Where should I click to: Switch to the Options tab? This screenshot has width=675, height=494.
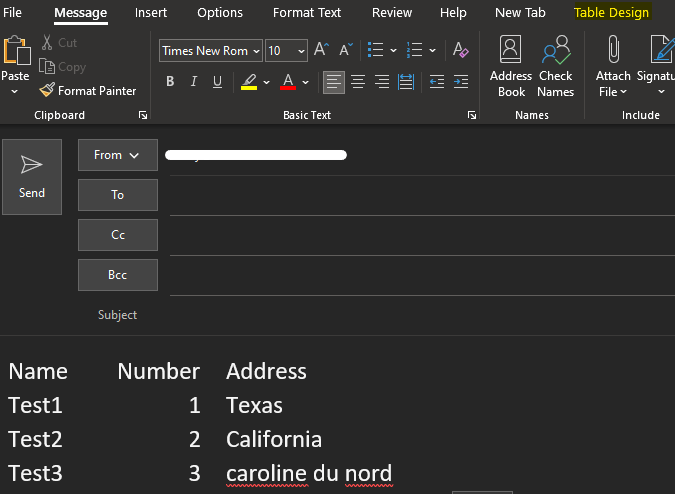pyautogui.click(x=220, y=13)
